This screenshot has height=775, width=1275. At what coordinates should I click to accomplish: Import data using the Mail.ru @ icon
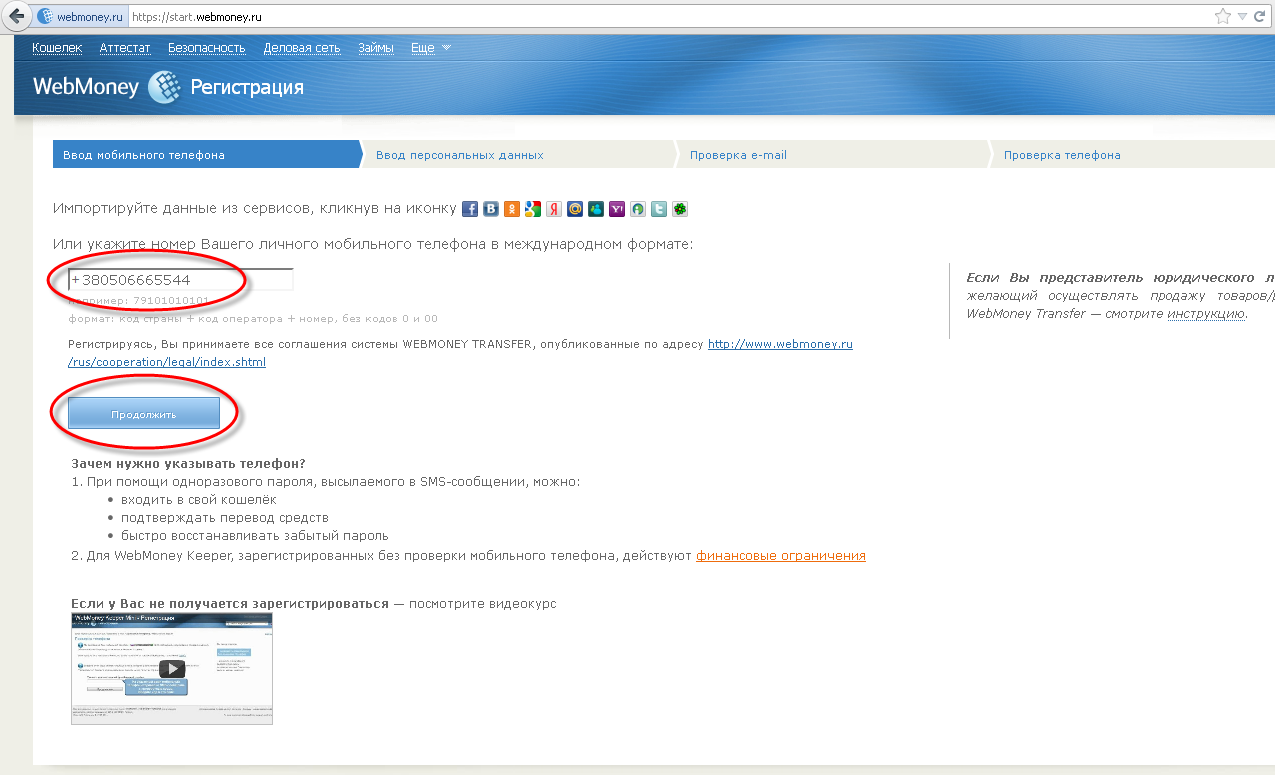point(575,209)
